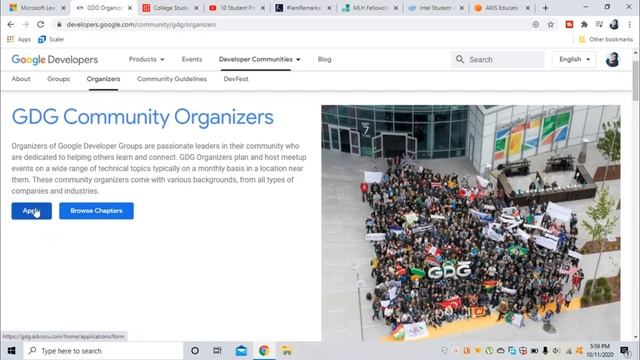Click the page URL in the address bar
Image resolution: width=640 pixels, height=360 pixels.
[141, 24]
